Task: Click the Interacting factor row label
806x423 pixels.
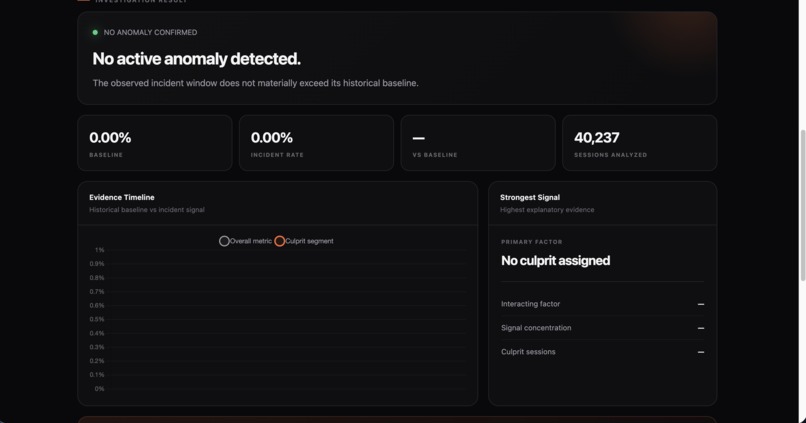Action: tap(530, 304)
